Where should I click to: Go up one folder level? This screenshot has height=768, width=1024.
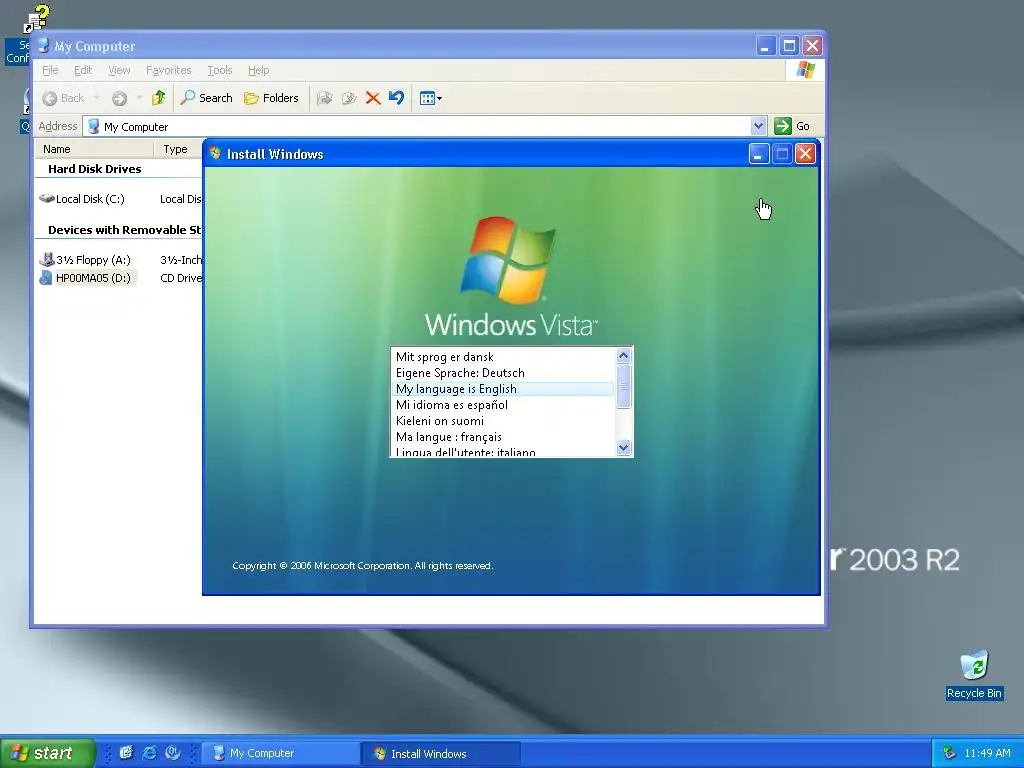point(158,98)
